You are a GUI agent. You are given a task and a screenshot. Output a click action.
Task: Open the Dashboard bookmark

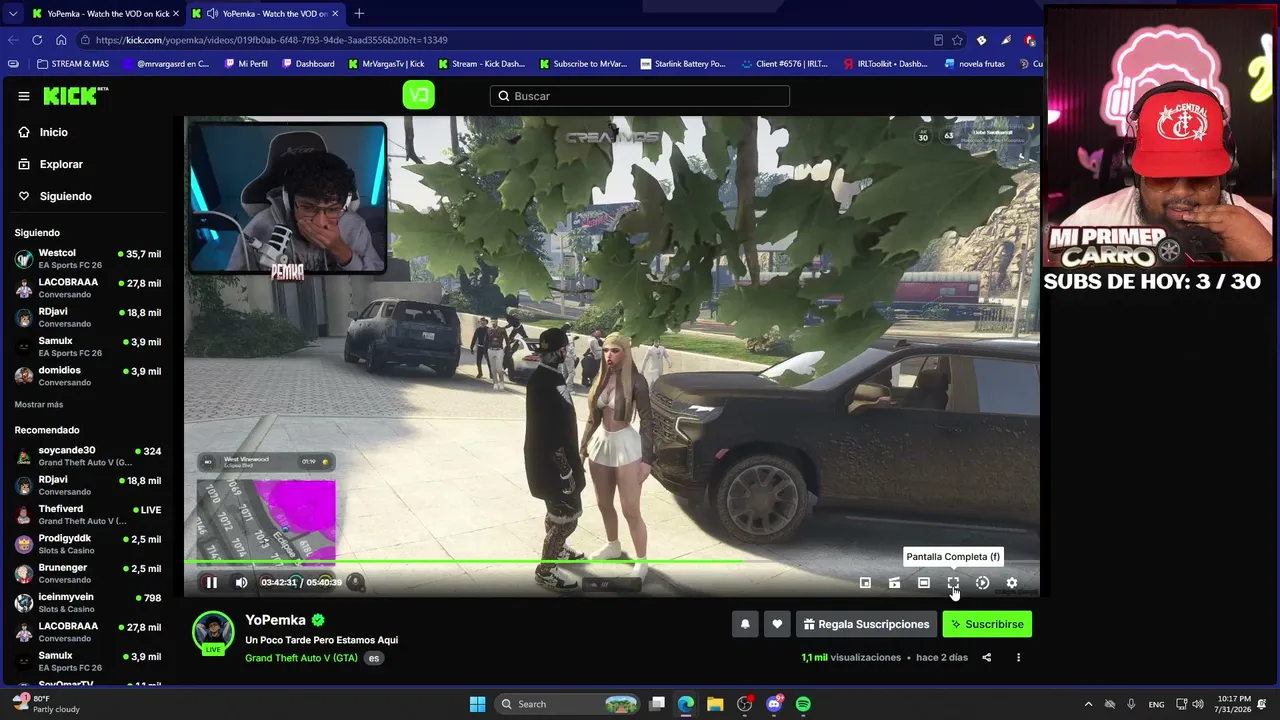(308, 64)
